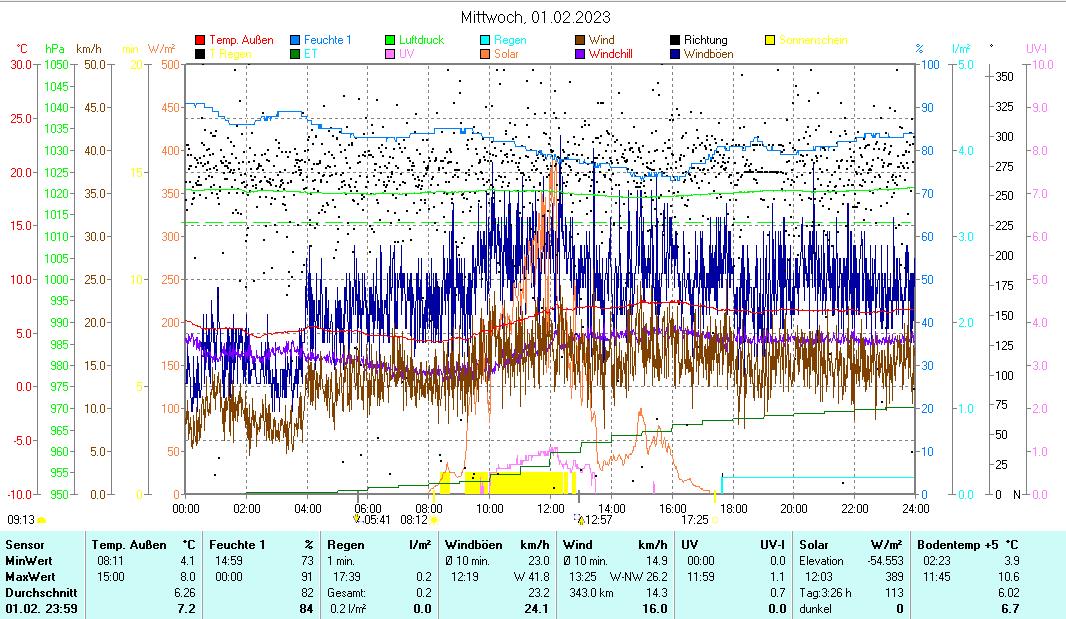Click the purple Windchill legend swatch
The width and height of the screenshot is (1066, 619).
pos(580,54)
